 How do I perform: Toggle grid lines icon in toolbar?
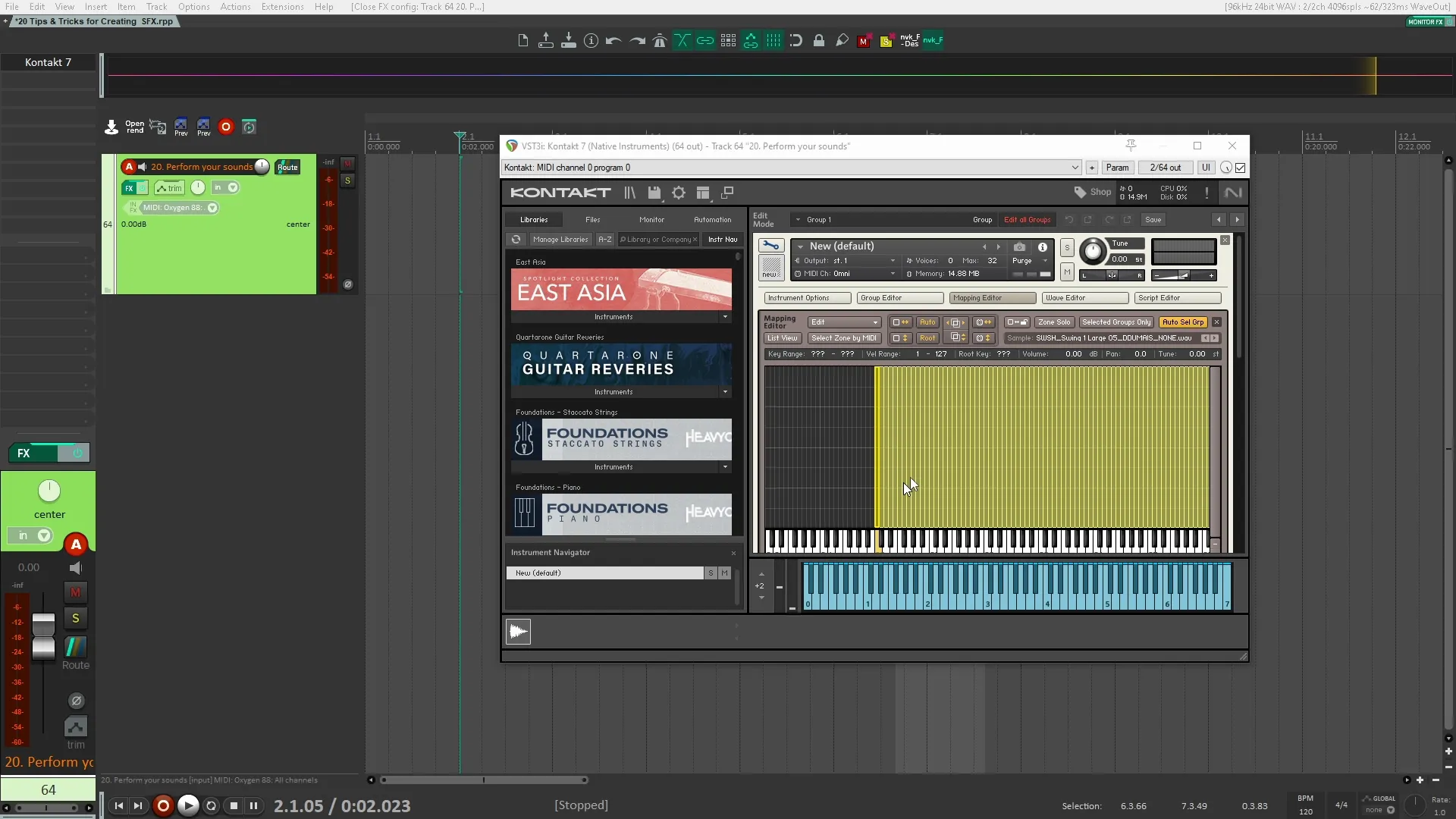point(773,41)
